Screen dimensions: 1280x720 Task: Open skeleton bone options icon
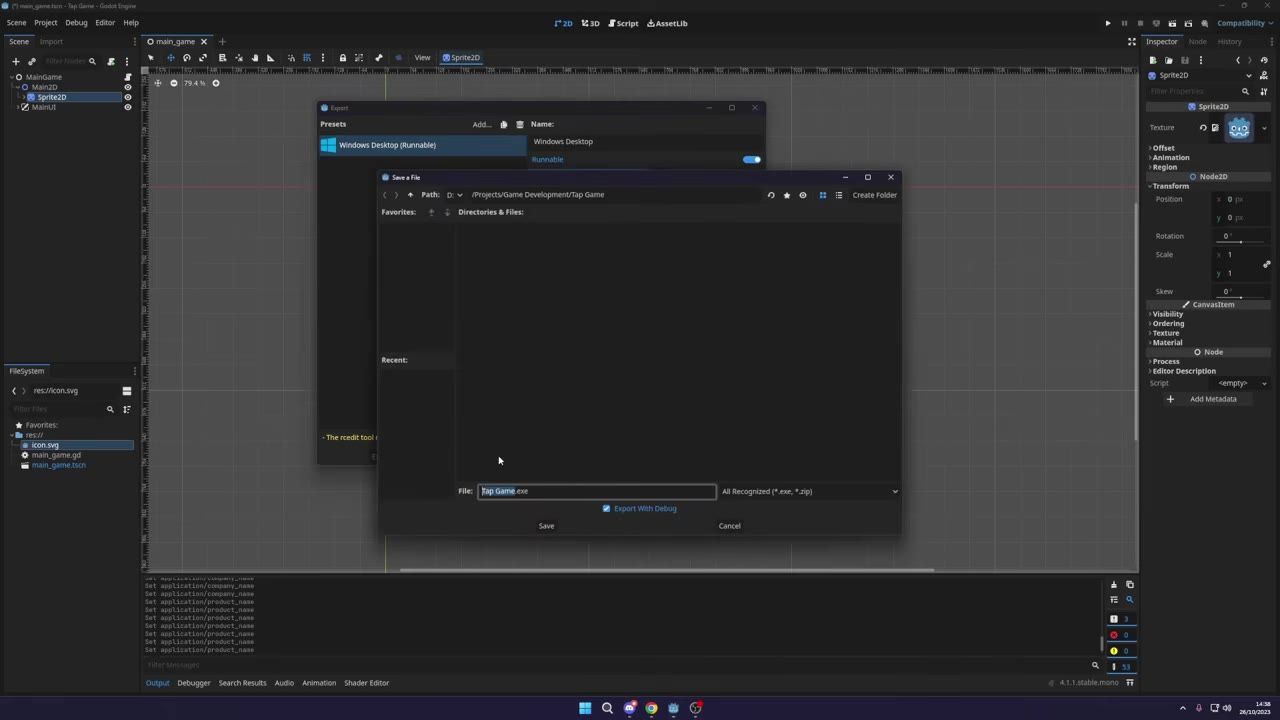(378, 57)
